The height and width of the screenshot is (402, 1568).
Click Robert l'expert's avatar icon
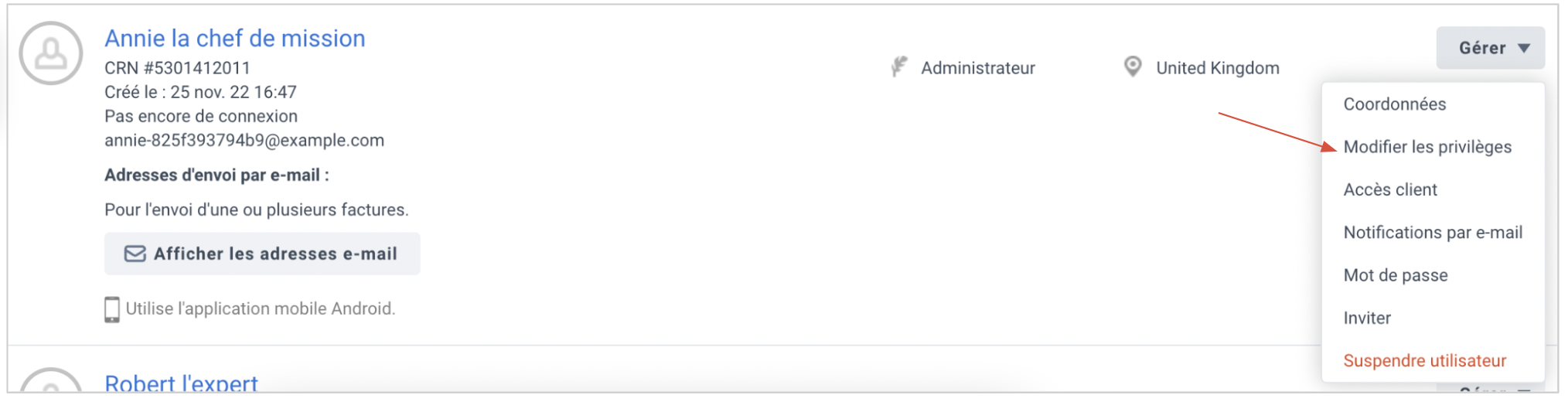(x=51, y=381)
